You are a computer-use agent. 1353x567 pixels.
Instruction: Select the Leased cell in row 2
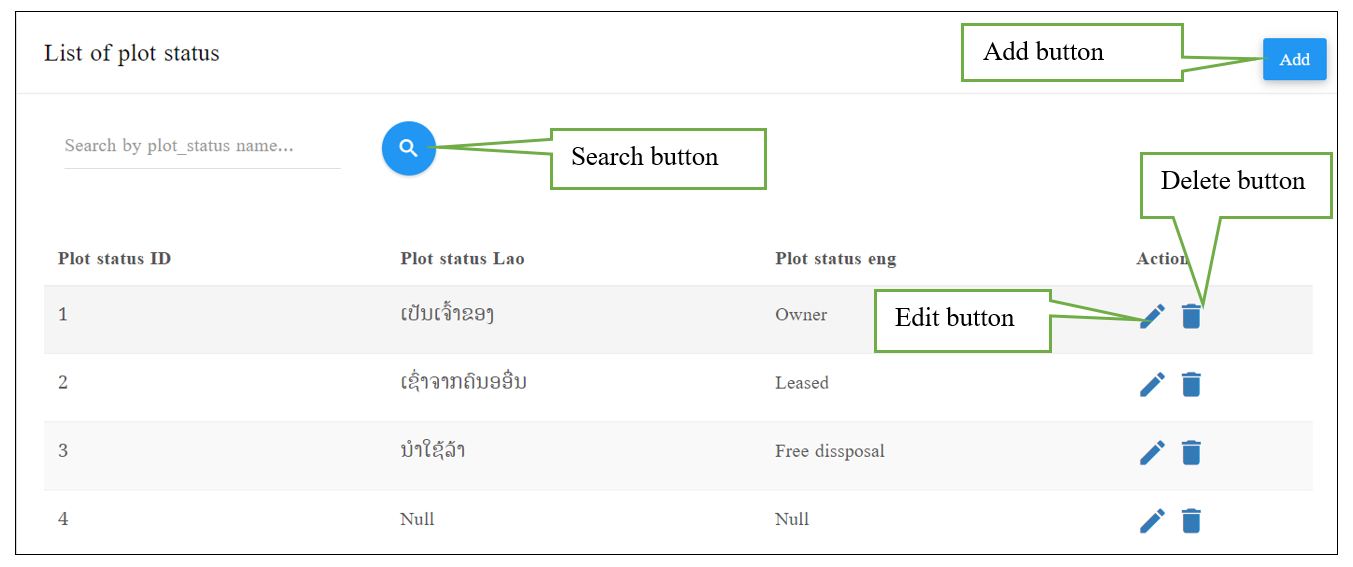coord(802,383)
